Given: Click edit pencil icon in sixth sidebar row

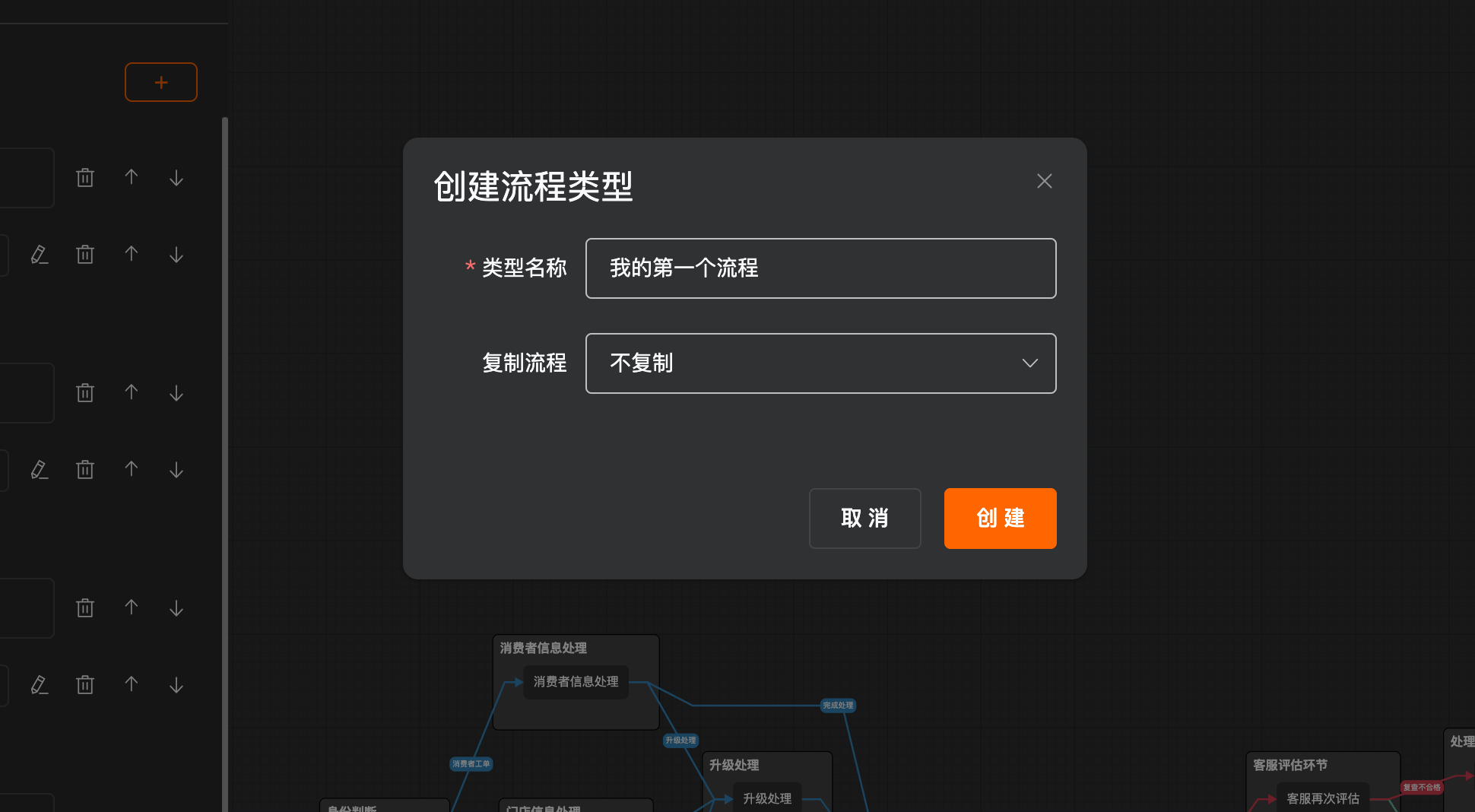Looking at the screenshot, I should click(40, 685).
